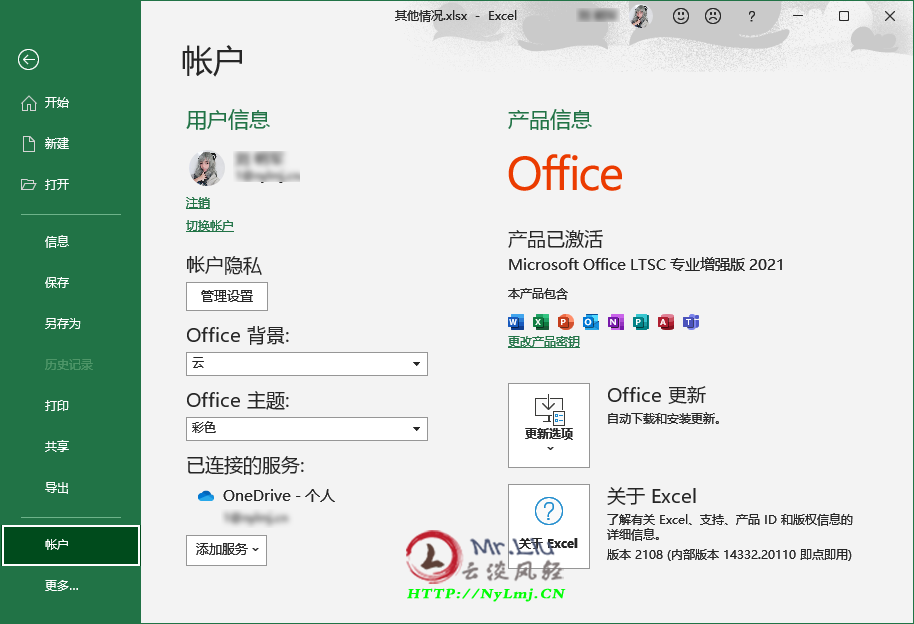Click the profile avatar in the title bar
Image resolution: width=914 pixels, height=624 pixels.
pyautogui.click(x=641, y=16)
